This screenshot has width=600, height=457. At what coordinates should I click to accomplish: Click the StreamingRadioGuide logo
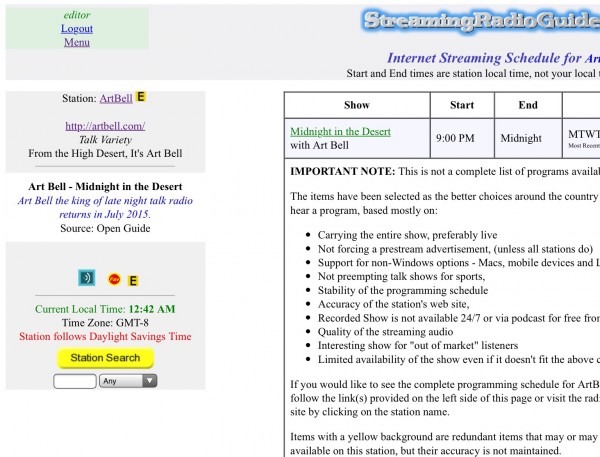481,21
